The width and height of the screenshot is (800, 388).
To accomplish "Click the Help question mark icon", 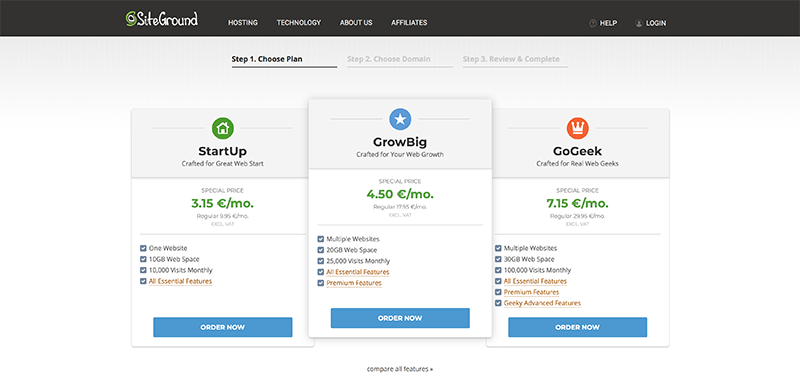I will (593, 23).
